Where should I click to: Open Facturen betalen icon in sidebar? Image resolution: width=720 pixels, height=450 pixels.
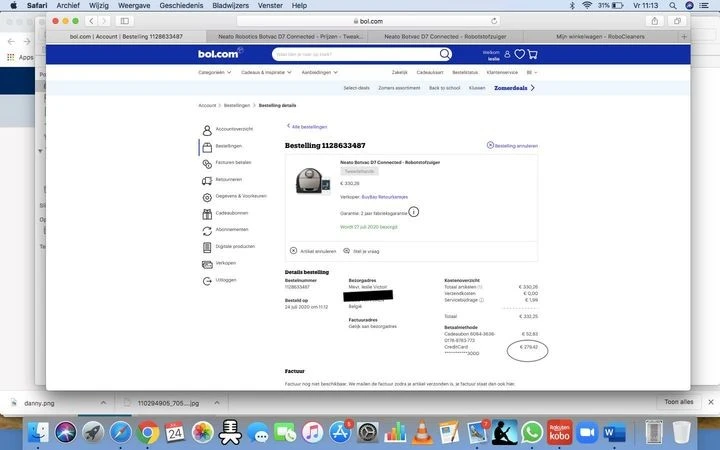207,164
